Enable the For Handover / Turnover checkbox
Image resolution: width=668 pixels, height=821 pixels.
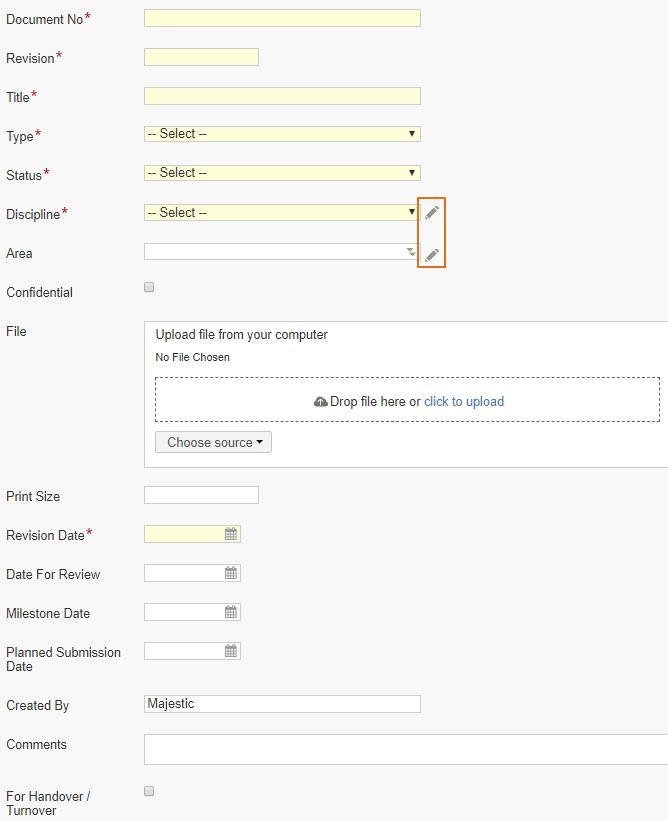pos(149,791)
